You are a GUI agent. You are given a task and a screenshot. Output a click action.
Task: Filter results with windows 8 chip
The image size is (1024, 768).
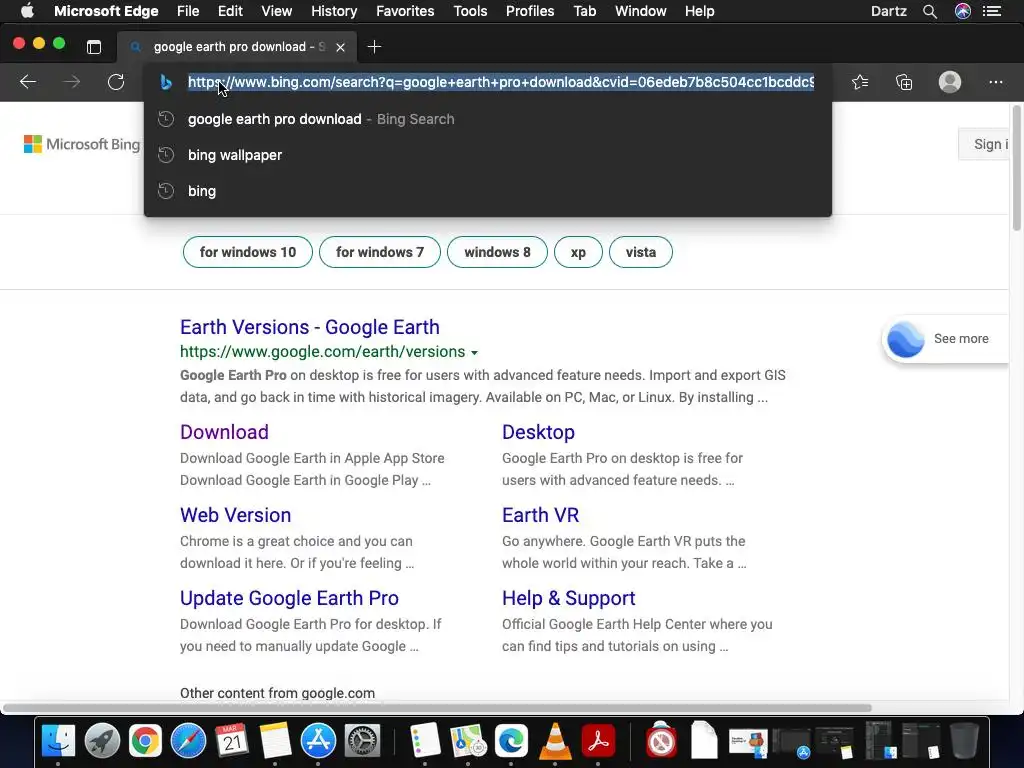click(x=497, y=252)
